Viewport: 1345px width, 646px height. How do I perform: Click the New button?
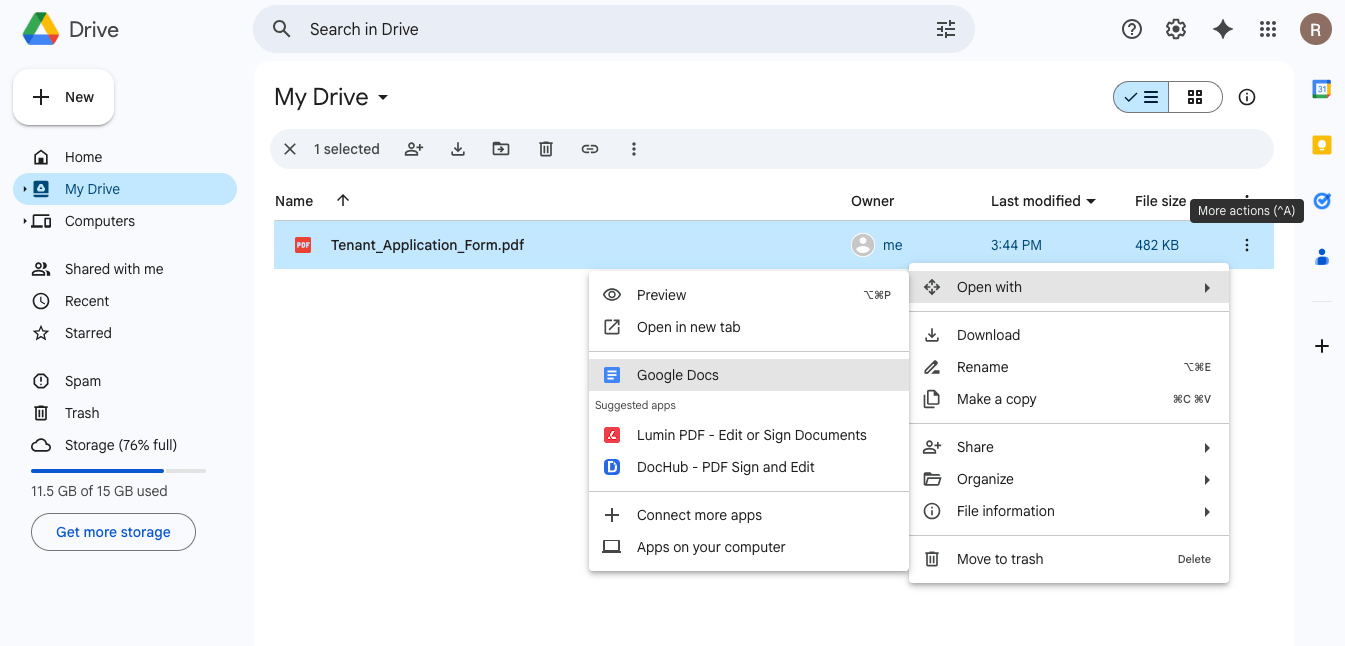click(x=63, y=97)
